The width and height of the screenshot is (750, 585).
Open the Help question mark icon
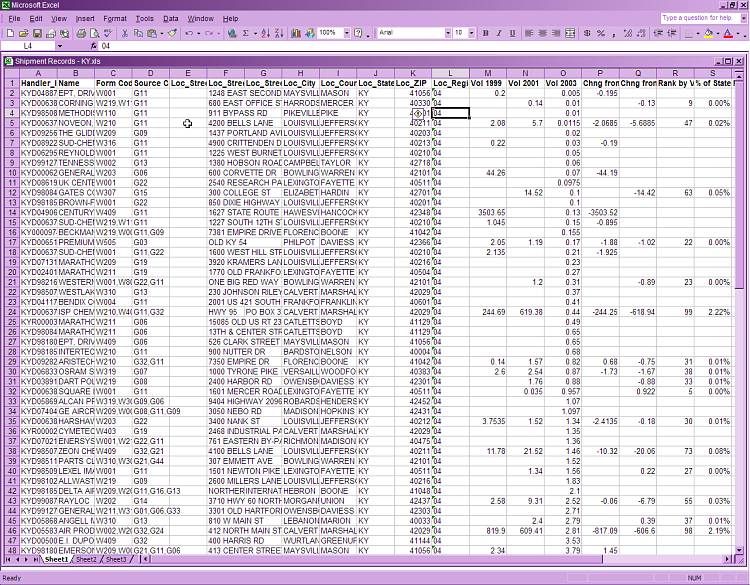[358, 33]
